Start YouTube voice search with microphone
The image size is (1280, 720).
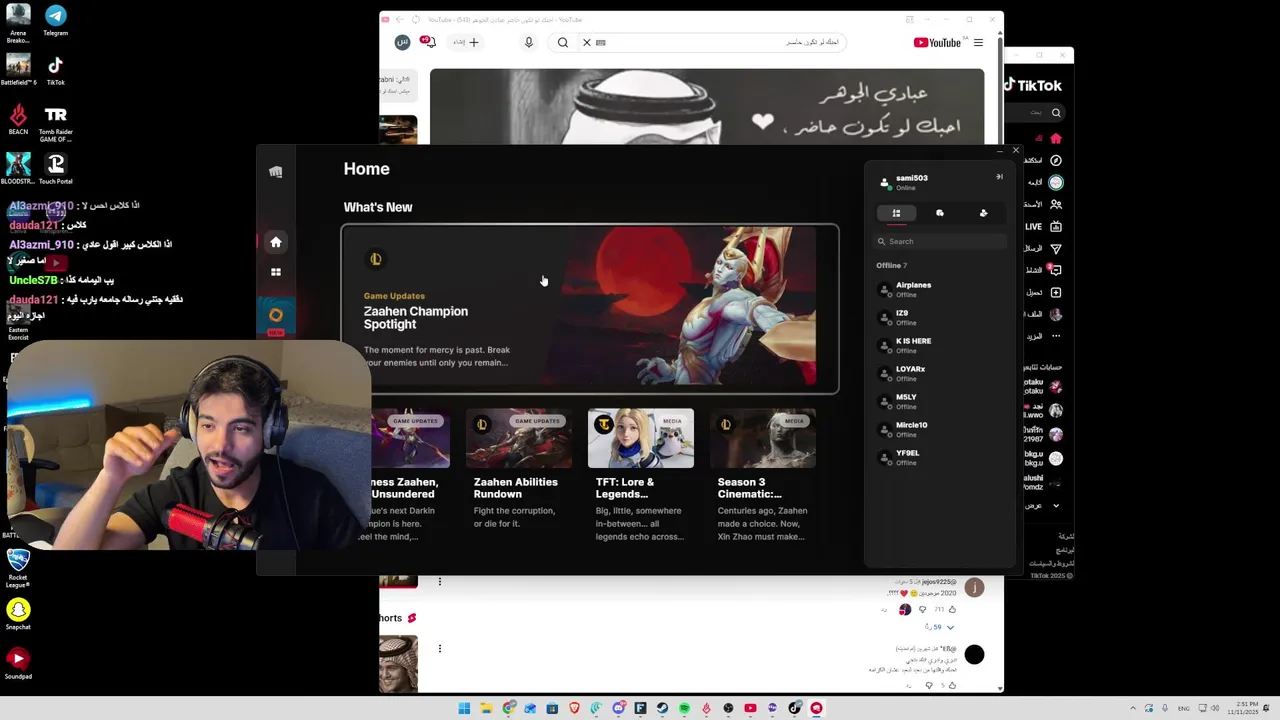[529, 42]
